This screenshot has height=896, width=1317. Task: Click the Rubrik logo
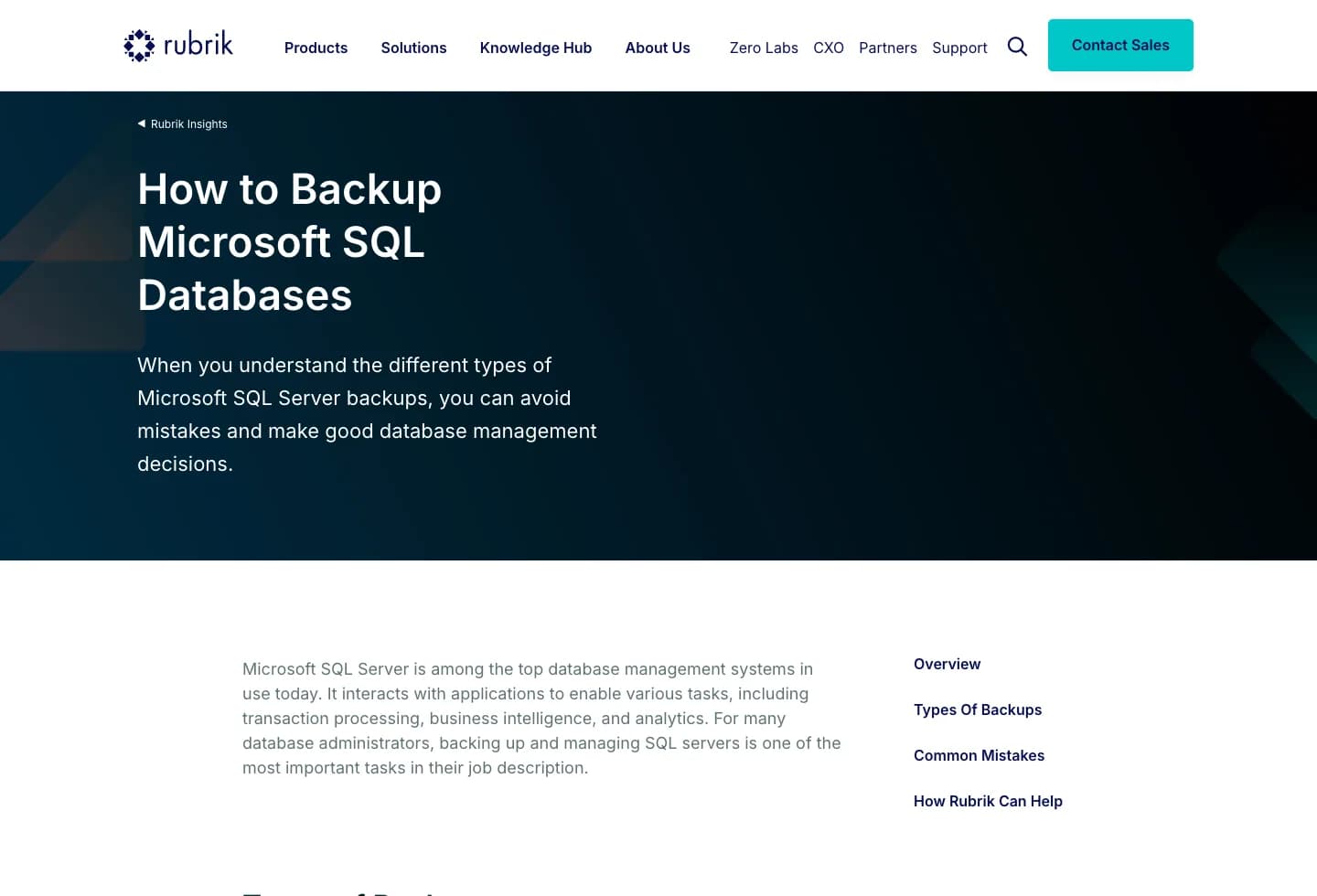(x=178, y=45)
